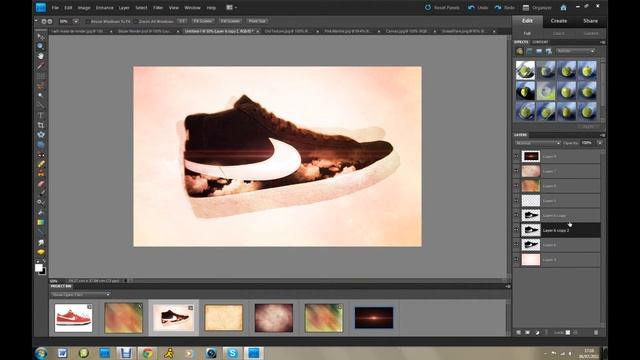Click Reset Panels
The image size is (640, 360).
pos(442,8)
